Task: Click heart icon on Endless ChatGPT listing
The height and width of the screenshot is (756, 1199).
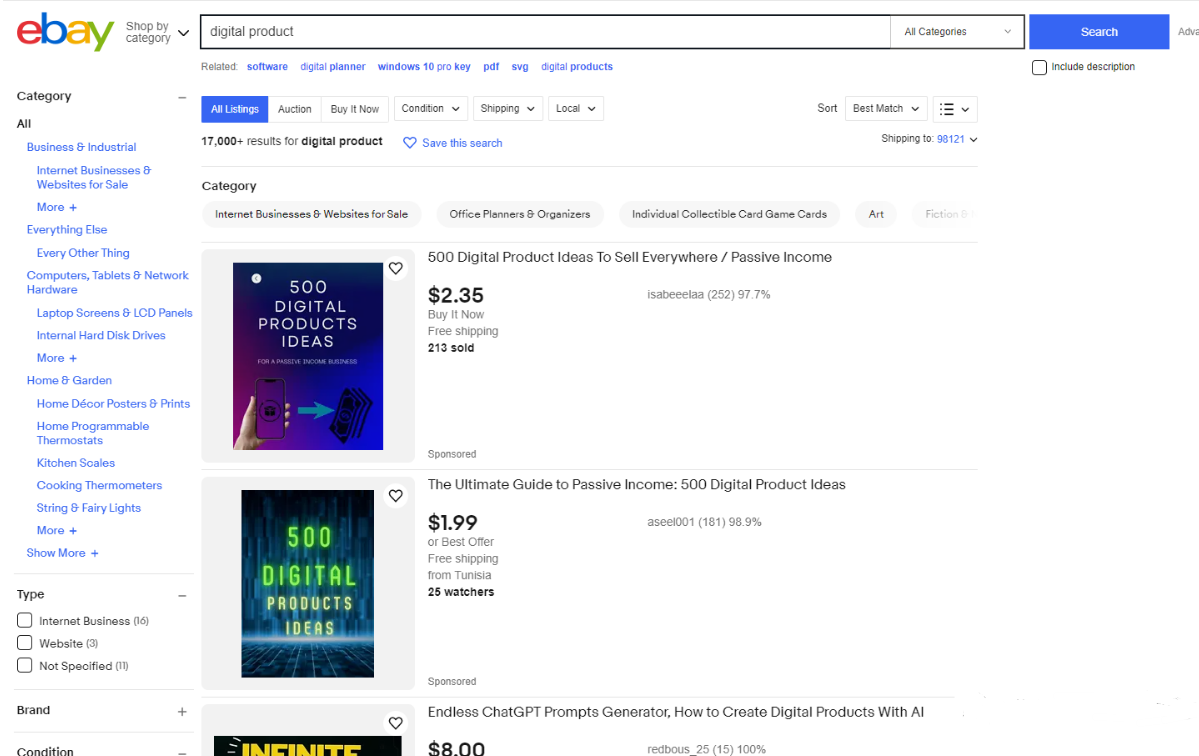Action: [x=396, y=723]
